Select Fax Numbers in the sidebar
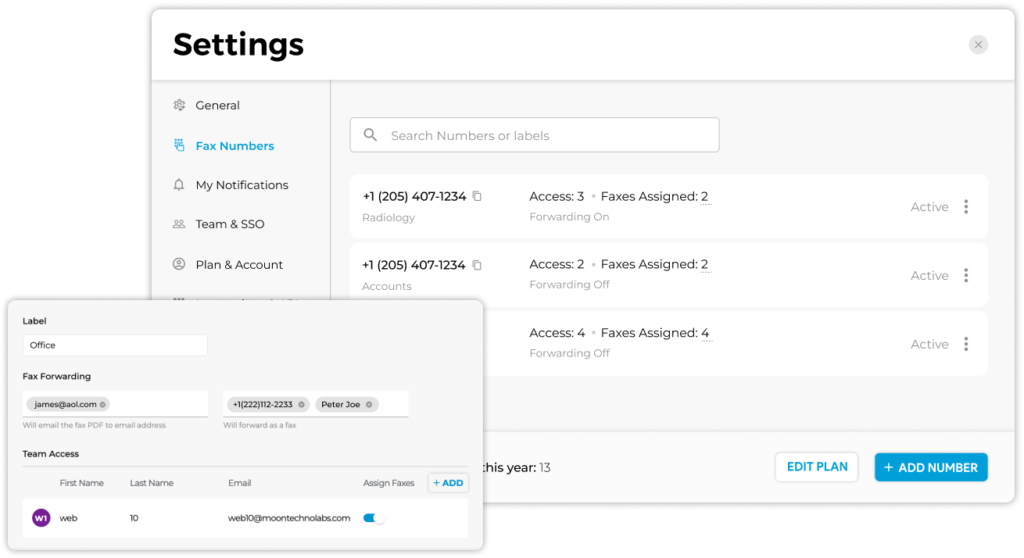Image resolution: width=1024 pixels, height=558 pixels. point(234,146)
